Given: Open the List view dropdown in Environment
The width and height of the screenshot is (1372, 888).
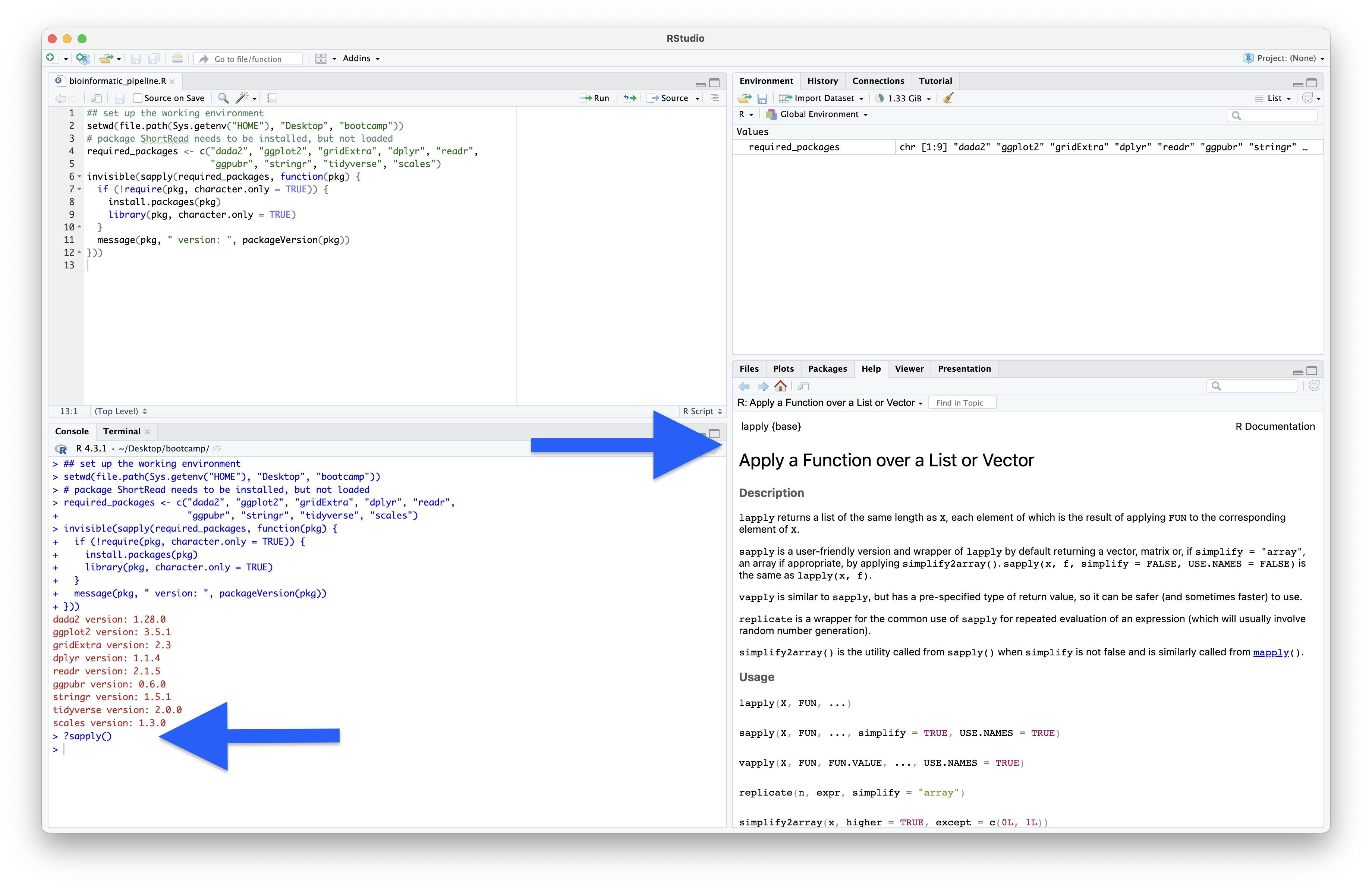Looking at the screenshot, I should tap(1273, 98).
